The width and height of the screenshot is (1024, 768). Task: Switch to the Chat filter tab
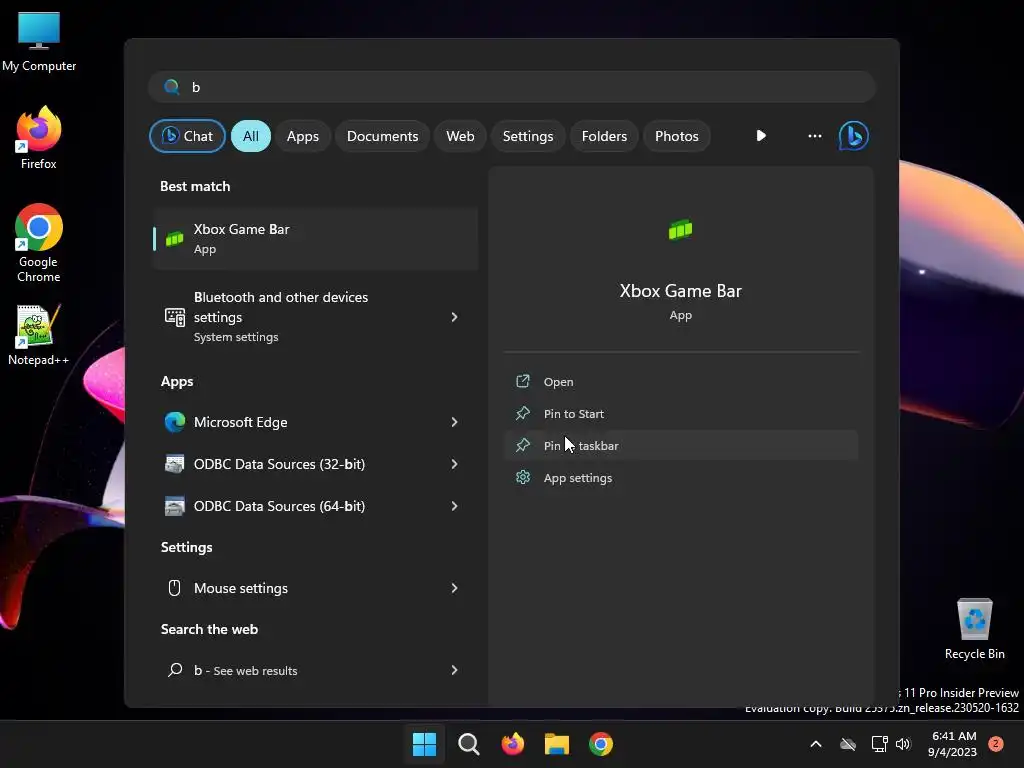187,136
